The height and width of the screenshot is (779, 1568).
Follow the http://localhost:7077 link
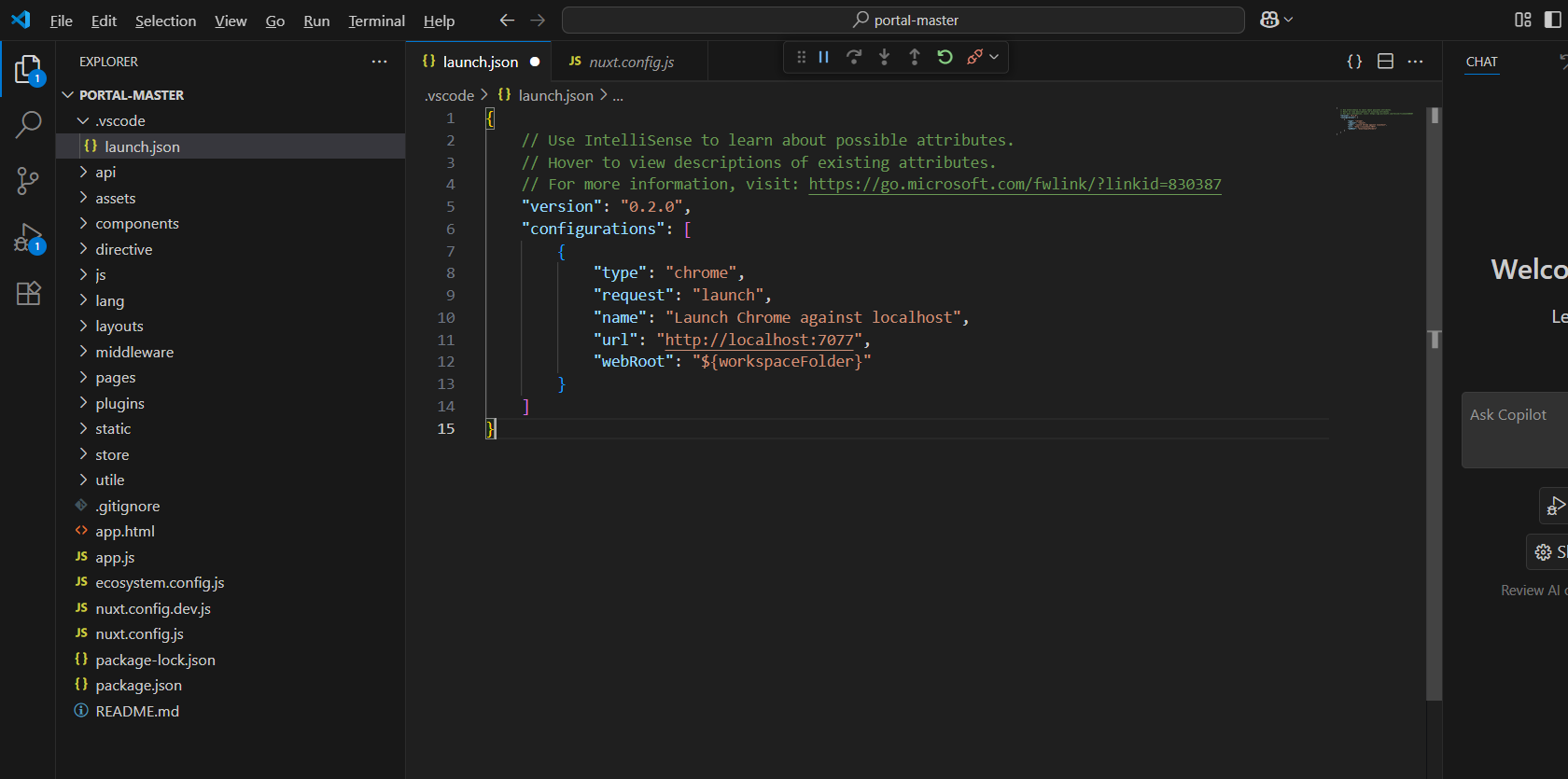pos(759,340)
